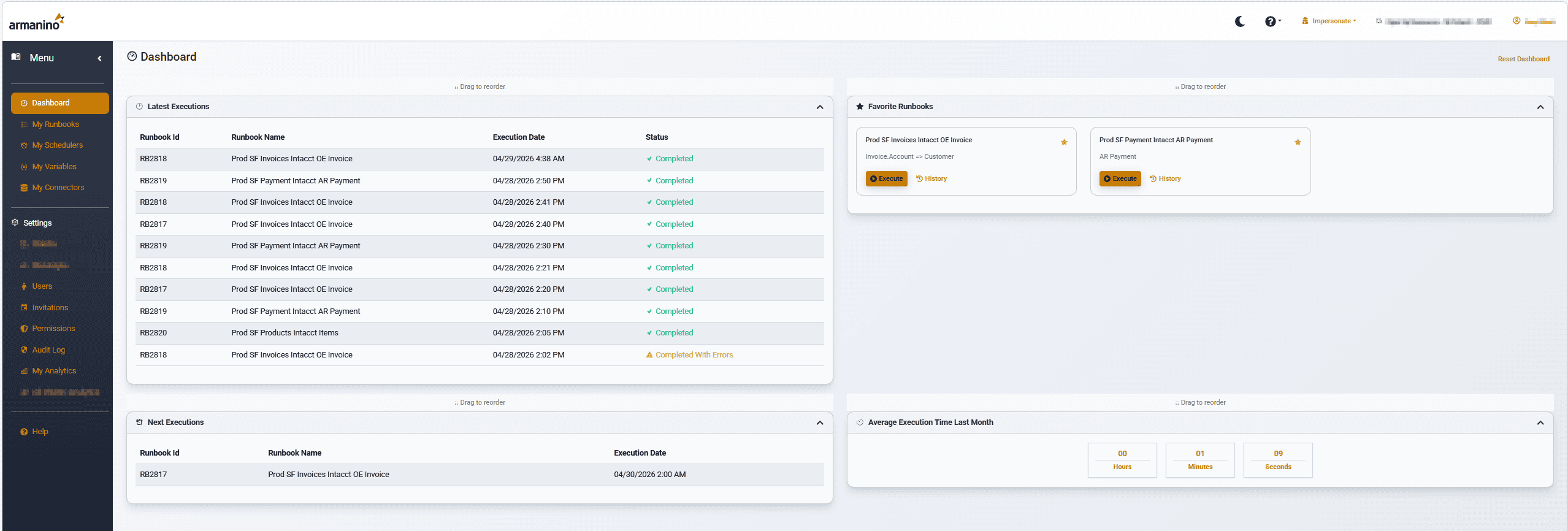Click Average Execution Time drag to reorder handle

(x=1200, y=403)
